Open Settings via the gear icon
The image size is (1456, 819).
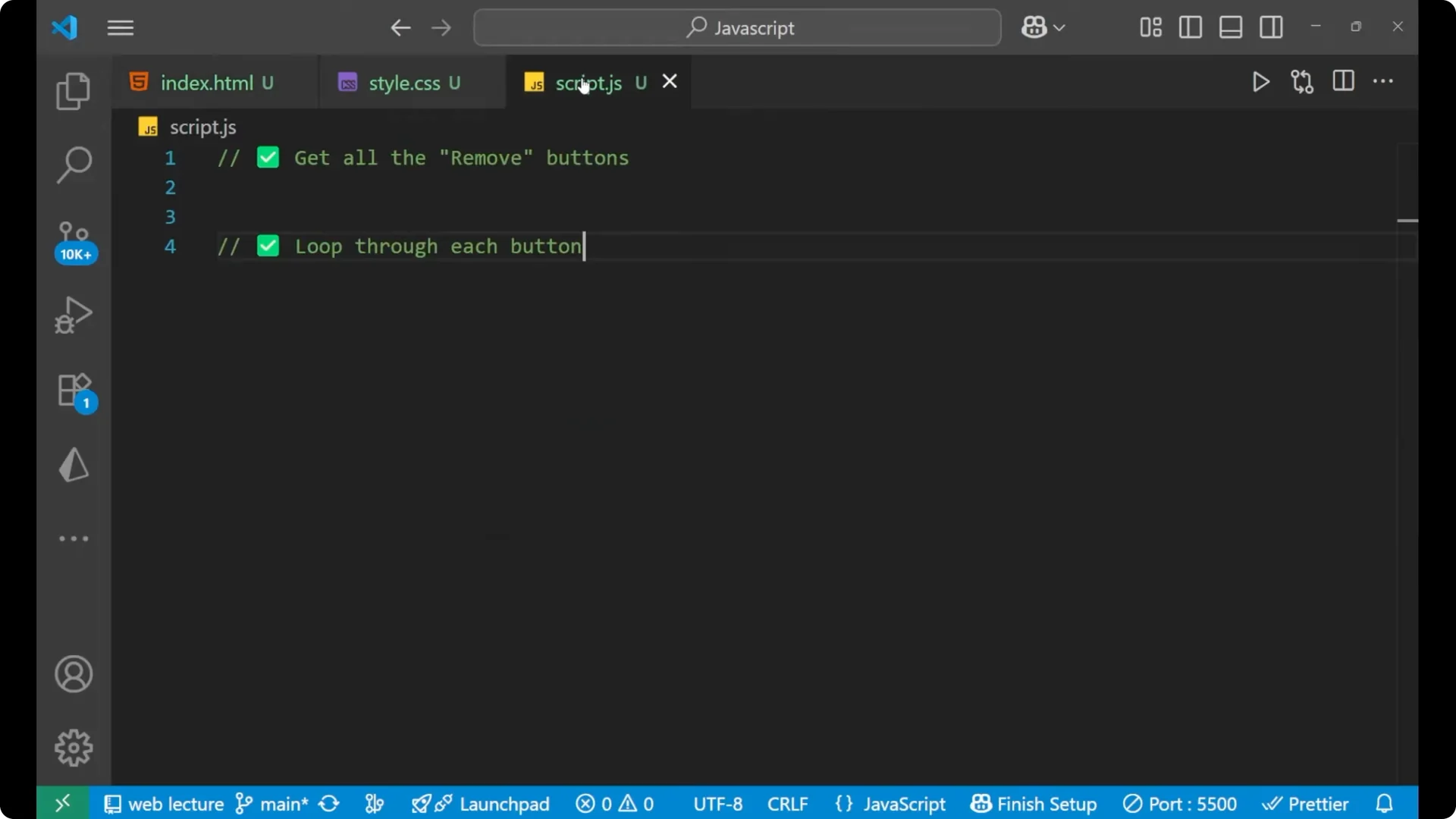(x=73, y=748)
